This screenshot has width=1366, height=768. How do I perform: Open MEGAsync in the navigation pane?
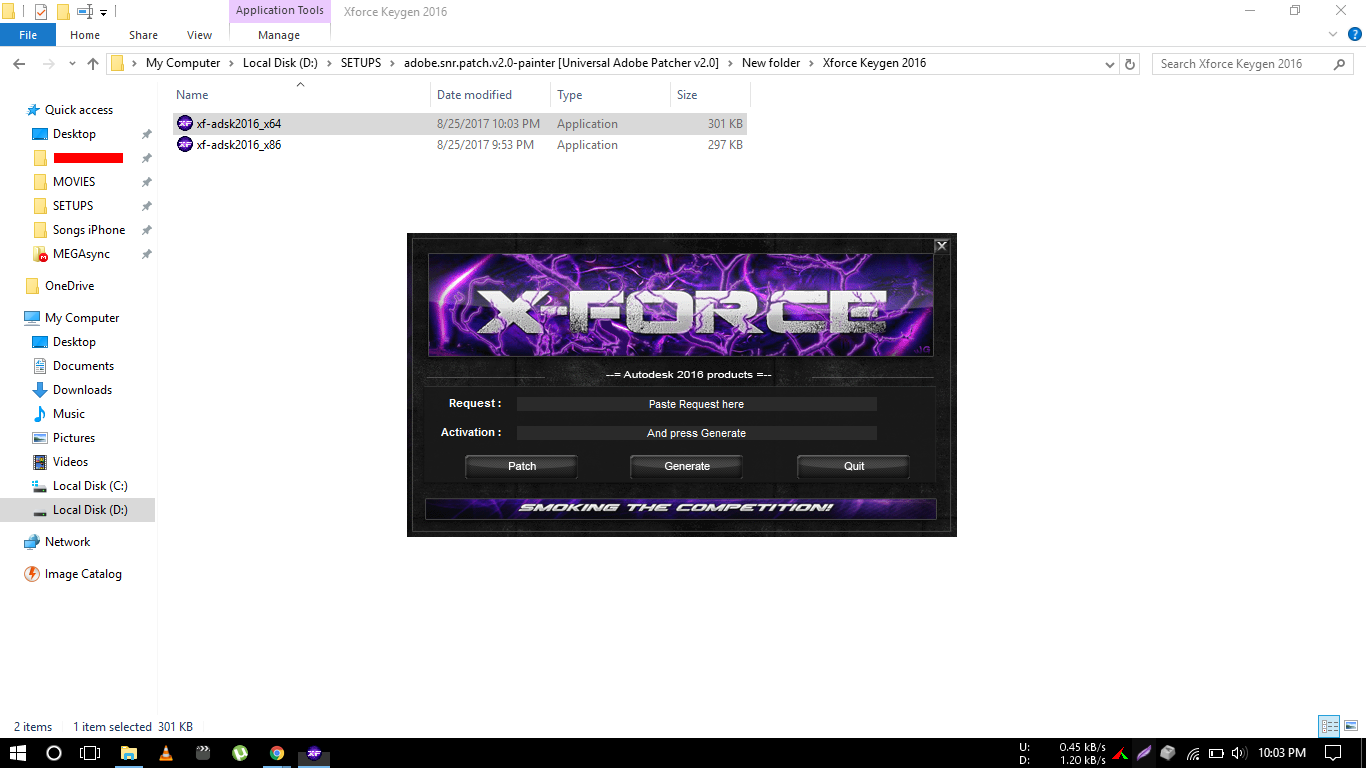[81, 254]
